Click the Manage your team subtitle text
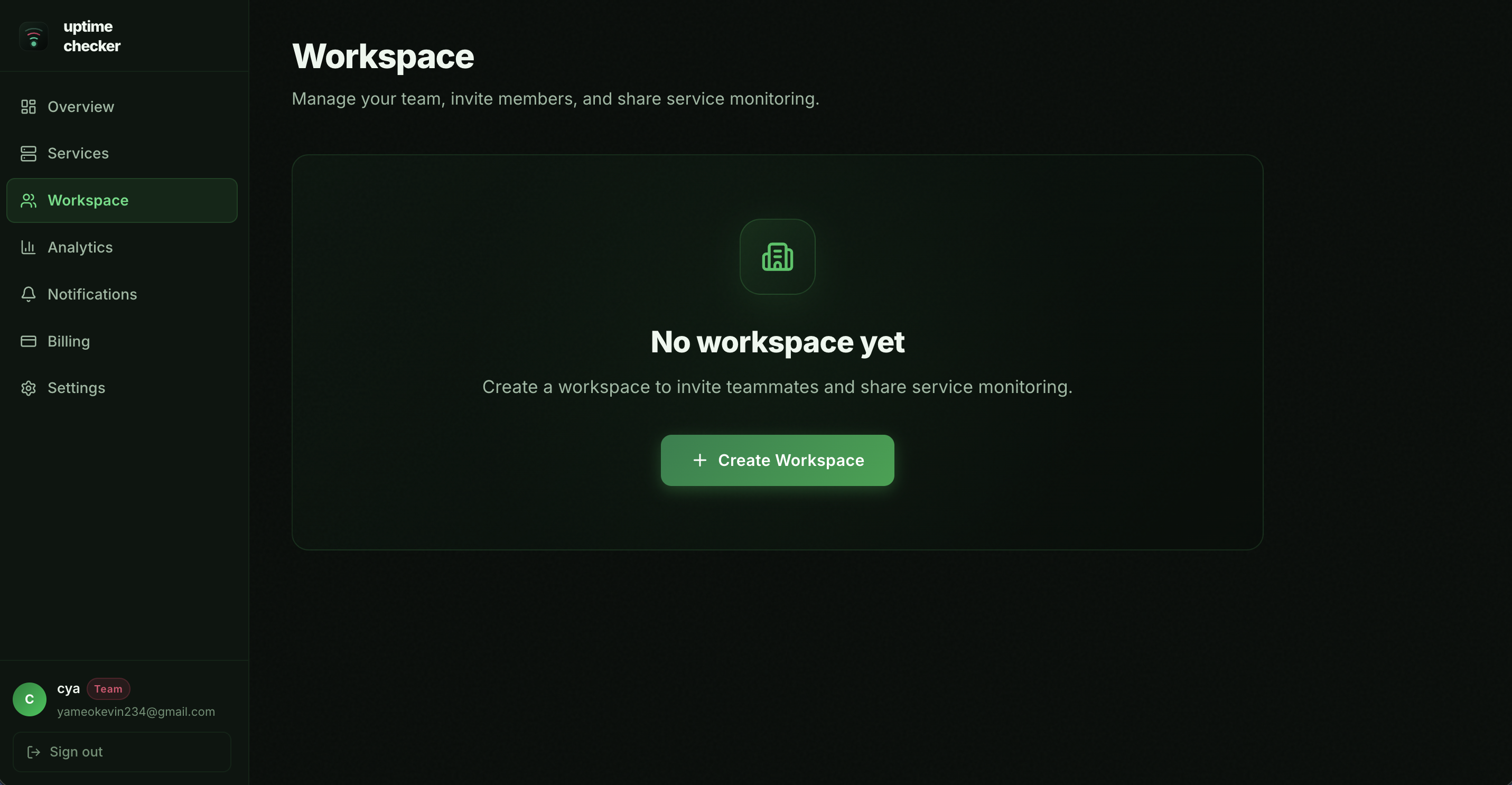The height and width of the screenshot is (785, 1512). click(x=555, y=99)
